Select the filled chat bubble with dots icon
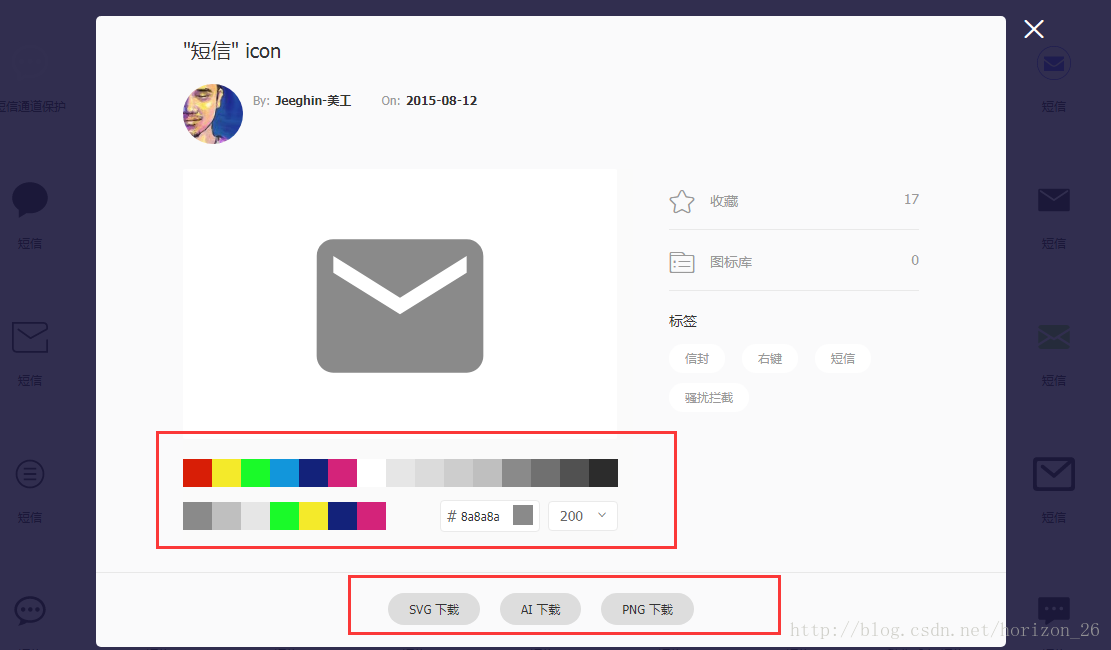Screen dimensions: 1111x650 (1054, 610)
